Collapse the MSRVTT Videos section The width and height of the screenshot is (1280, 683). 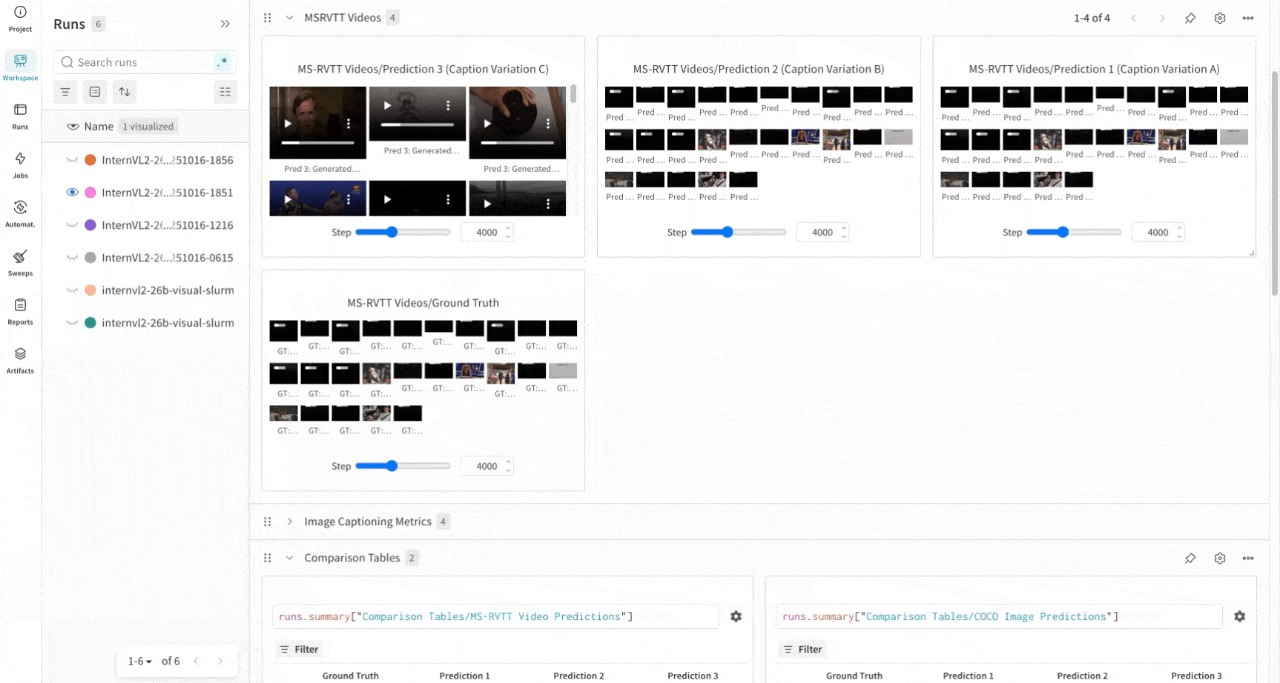pos(290,17)
